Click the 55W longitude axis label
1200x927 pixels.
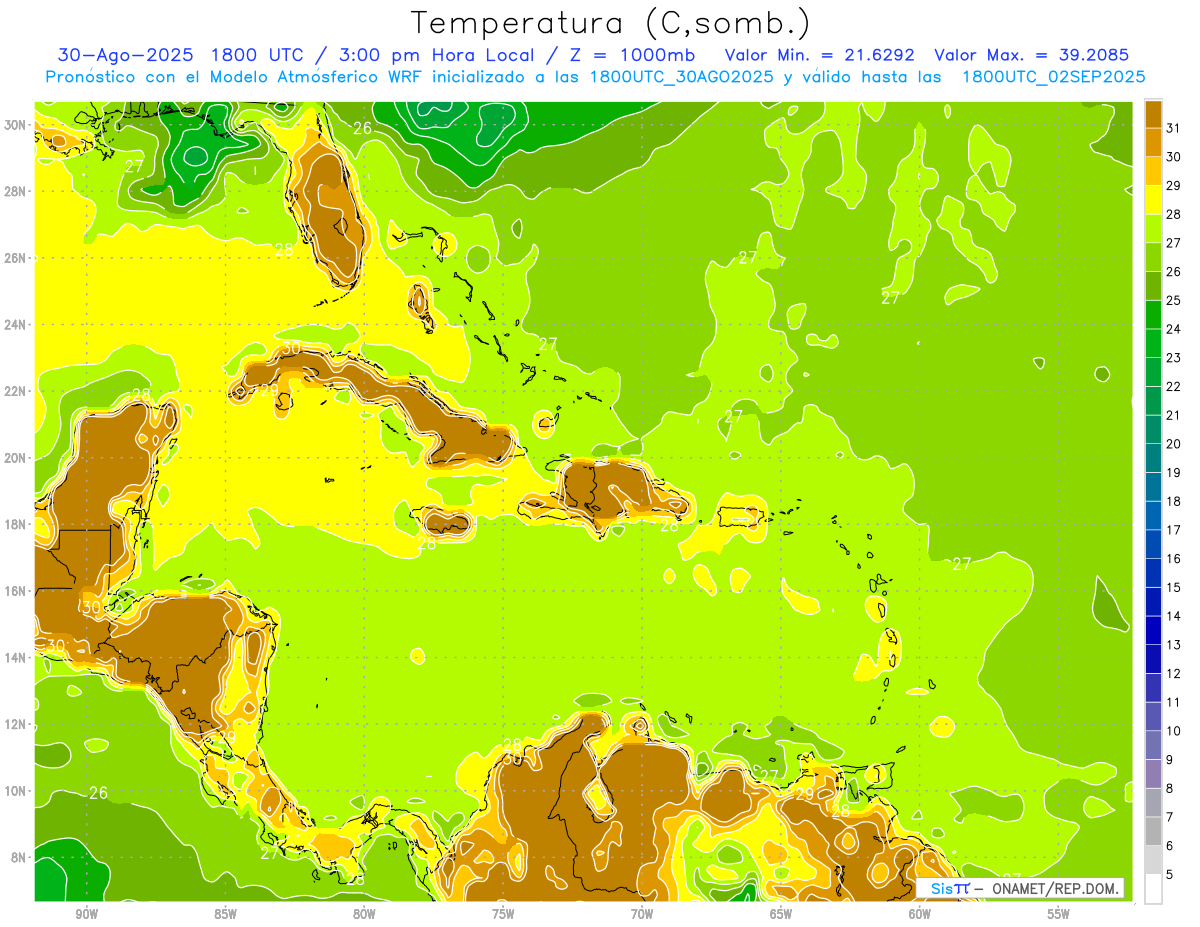click(1059, 914)
